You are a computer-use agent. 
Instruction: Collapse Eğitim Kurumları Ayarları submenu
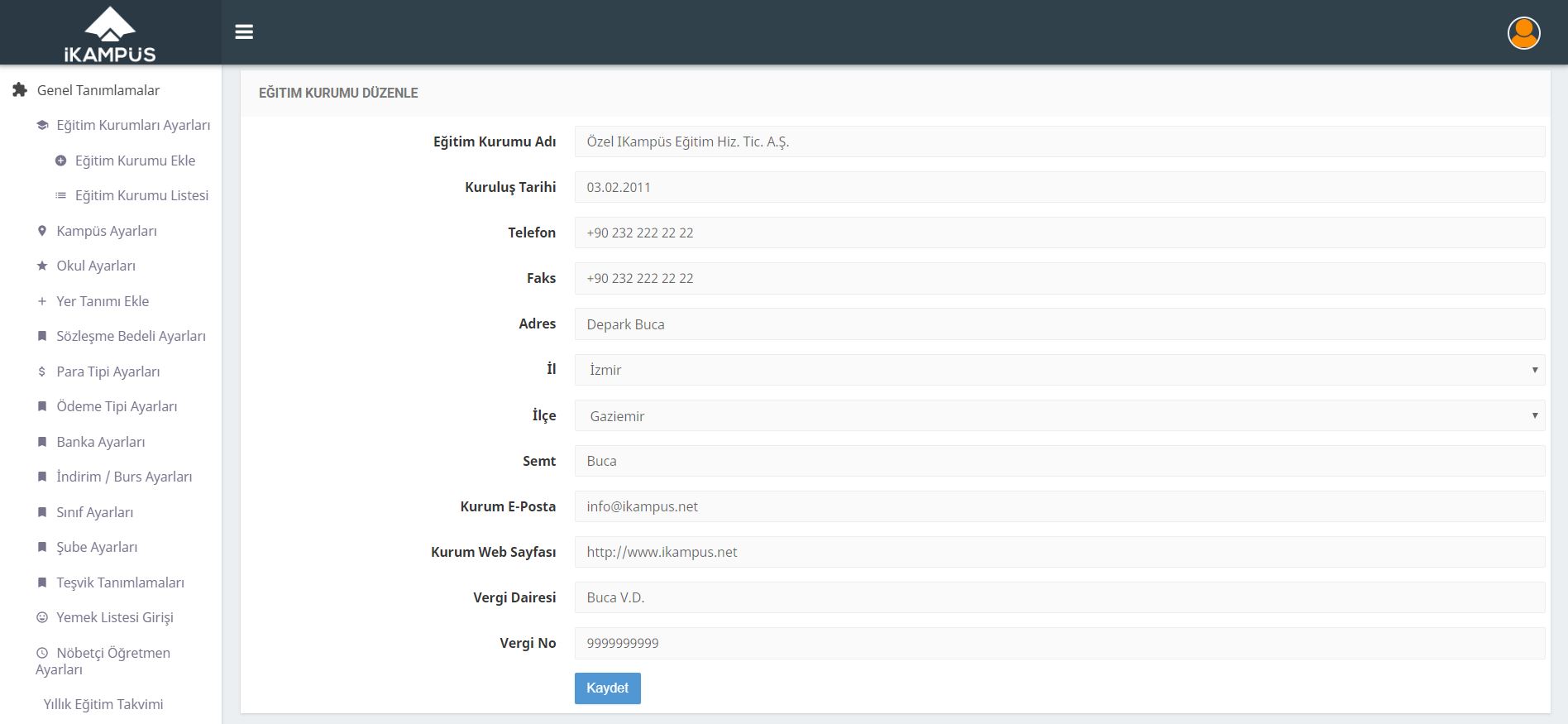pos(133,125)
